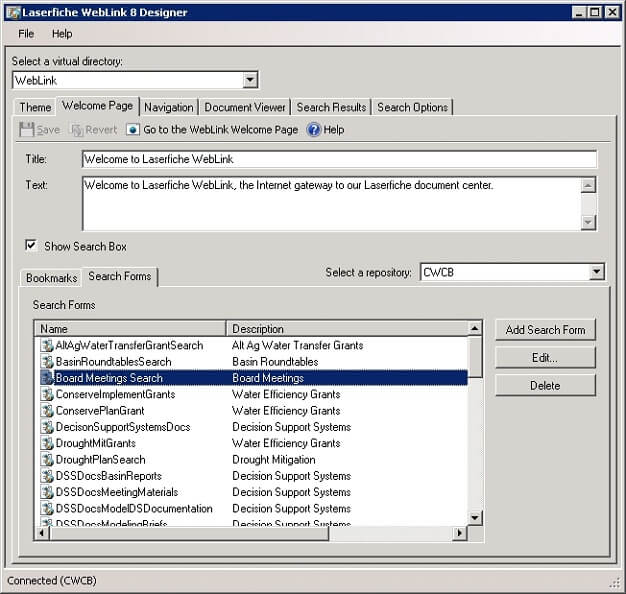Click Text area scroll down arrow
The image size is (626, 594).
[x=588, y=222]
